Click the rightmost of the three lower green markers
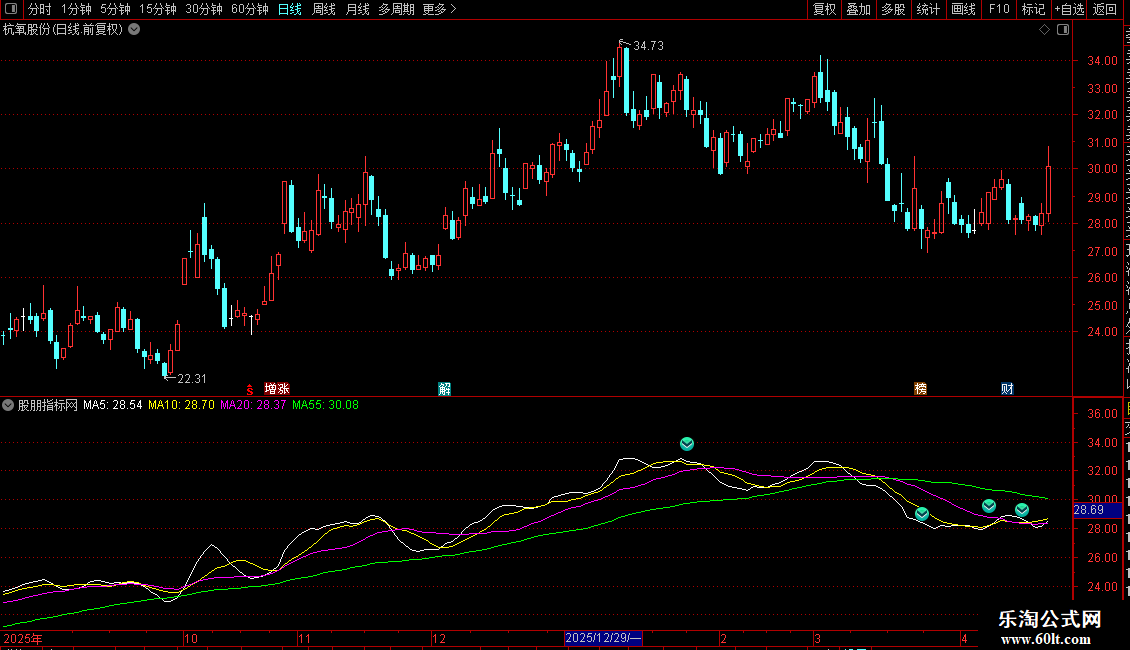1130x650 pixels. pyautogui.click(x=1022, y=510)
